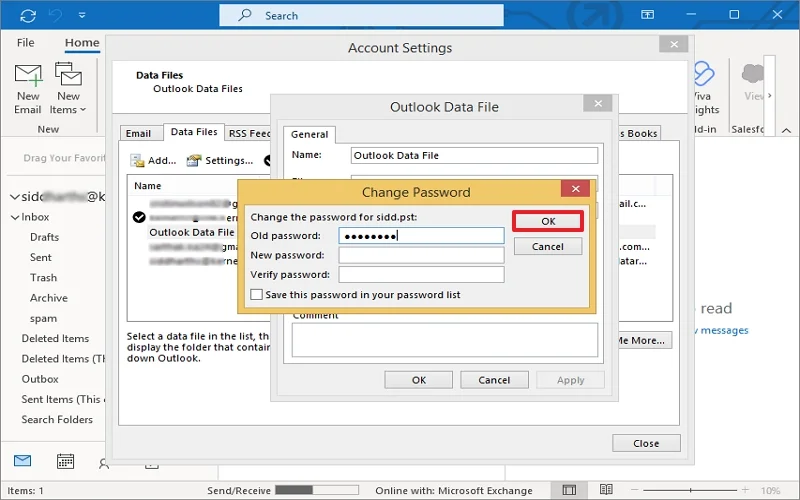
Task: Select Data Files tab in Account Settings
Action: tap(194, 132)
